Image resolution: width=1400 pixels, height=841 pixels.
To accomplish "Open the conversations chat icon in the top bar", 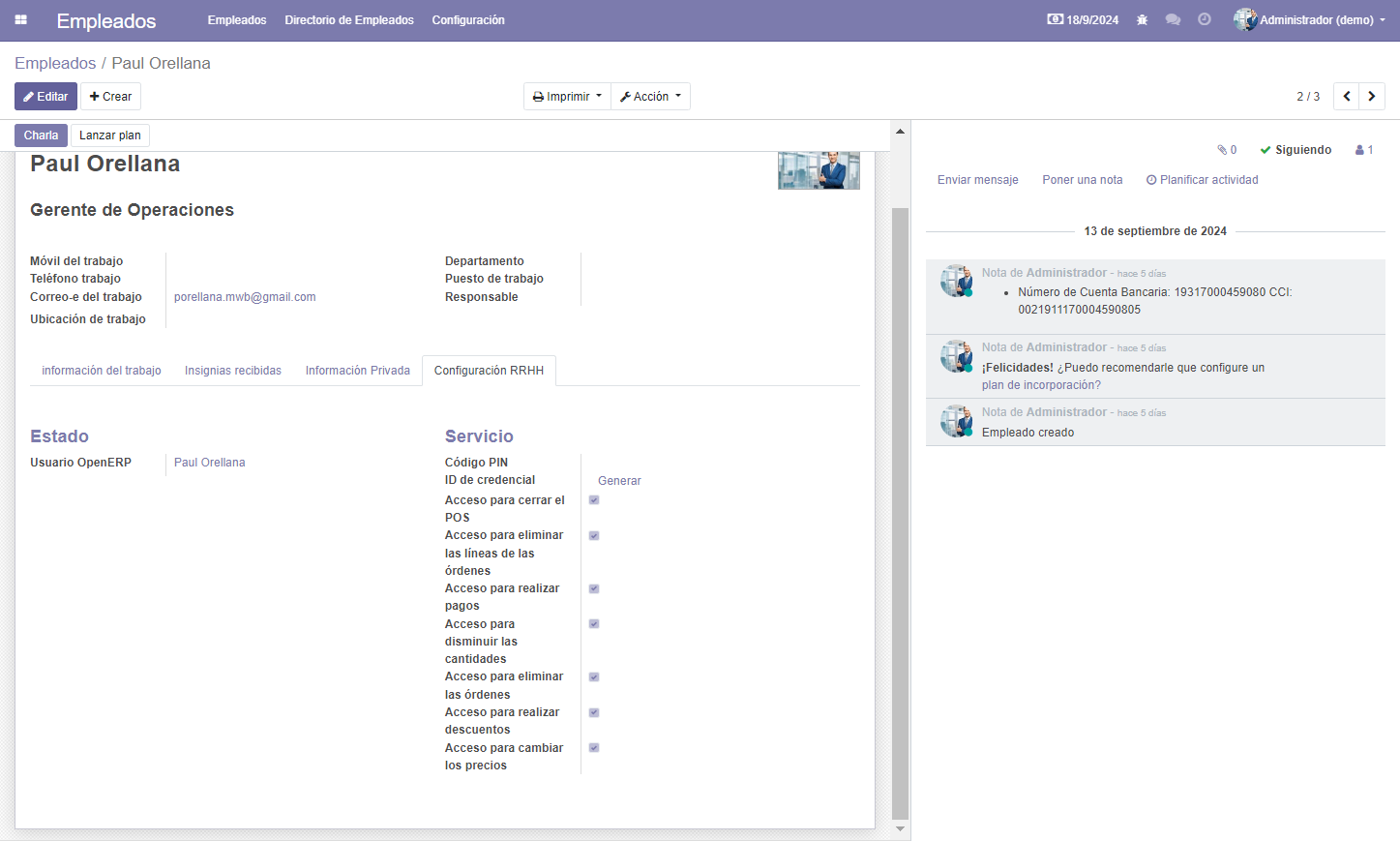I will coord(1173,19).
